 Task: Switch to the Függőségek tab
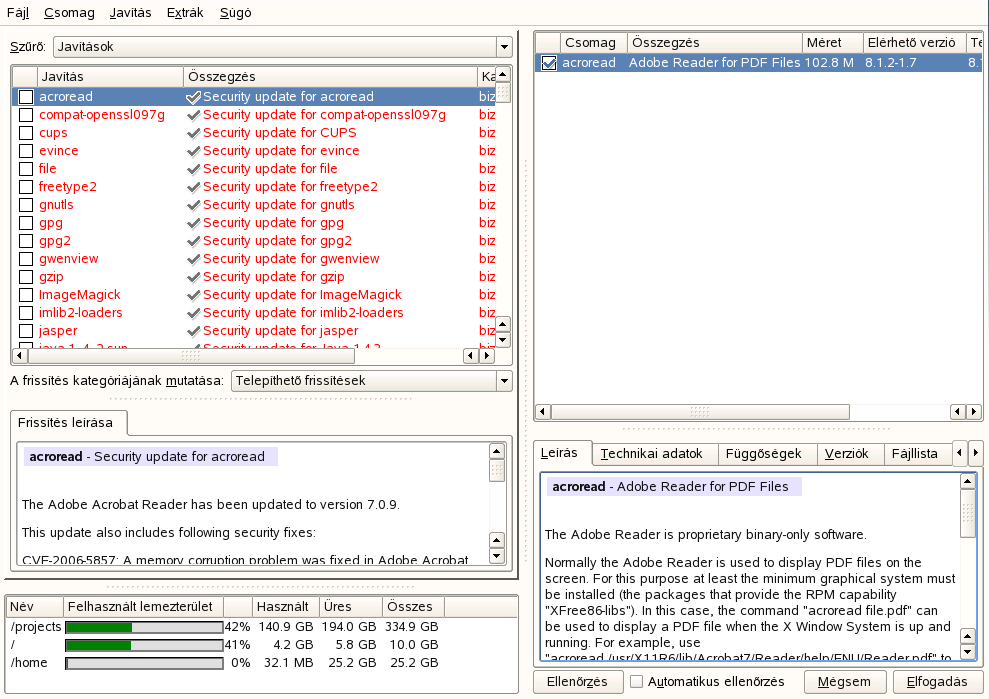pos(763,453)
